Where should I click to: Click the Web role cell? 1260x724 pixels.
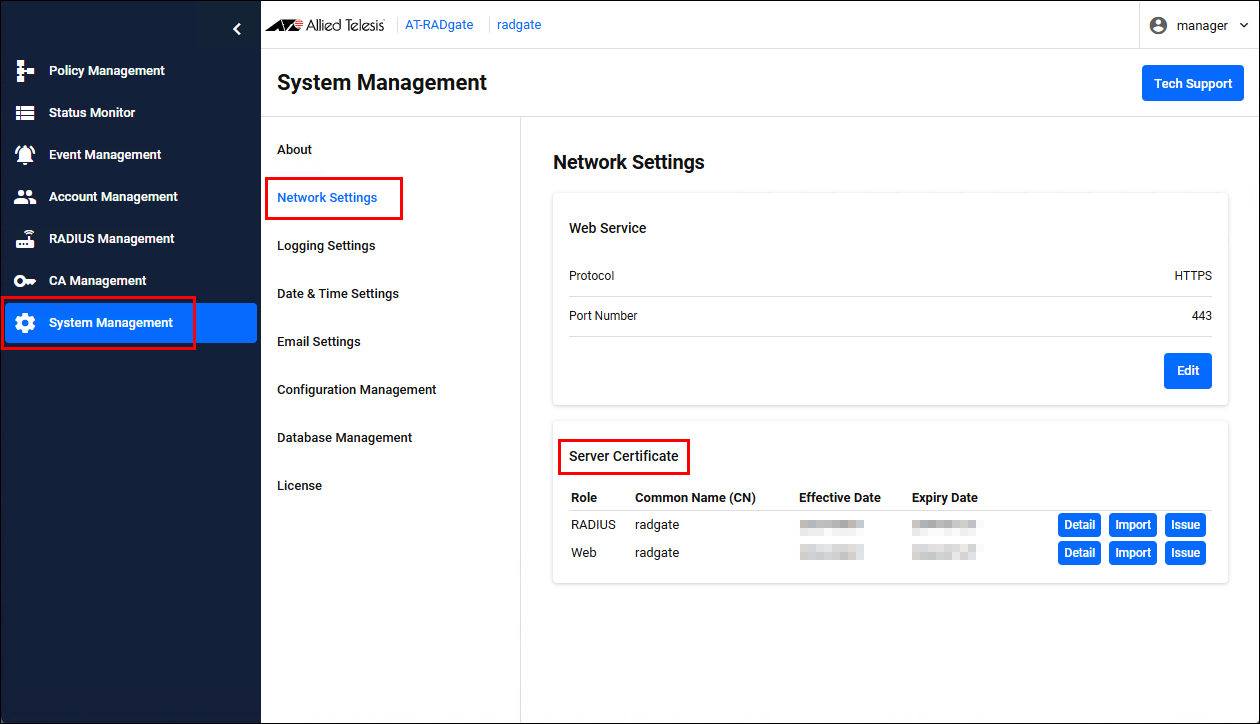pos(583,553)
